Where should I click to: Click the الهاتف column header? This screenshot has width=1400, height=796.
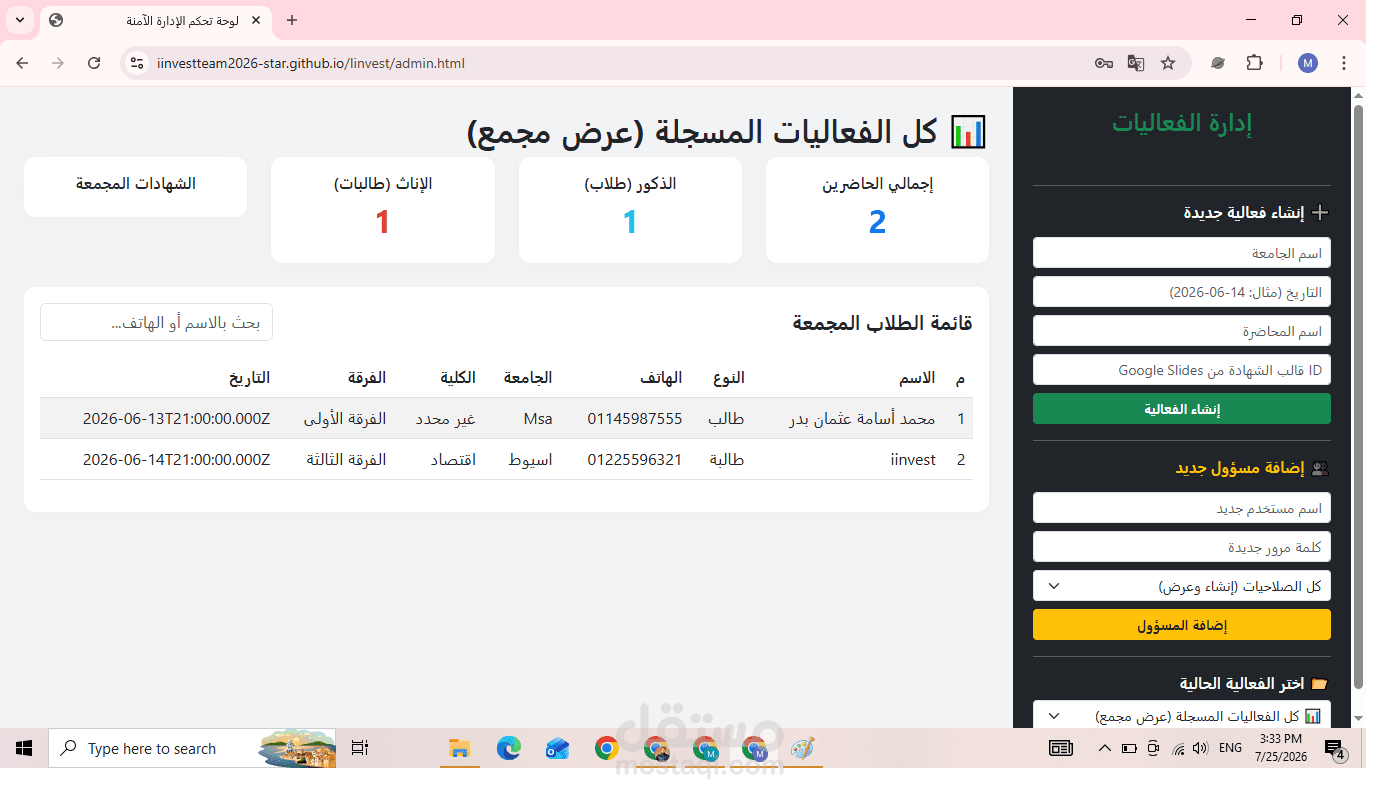[x=661, y=377]
